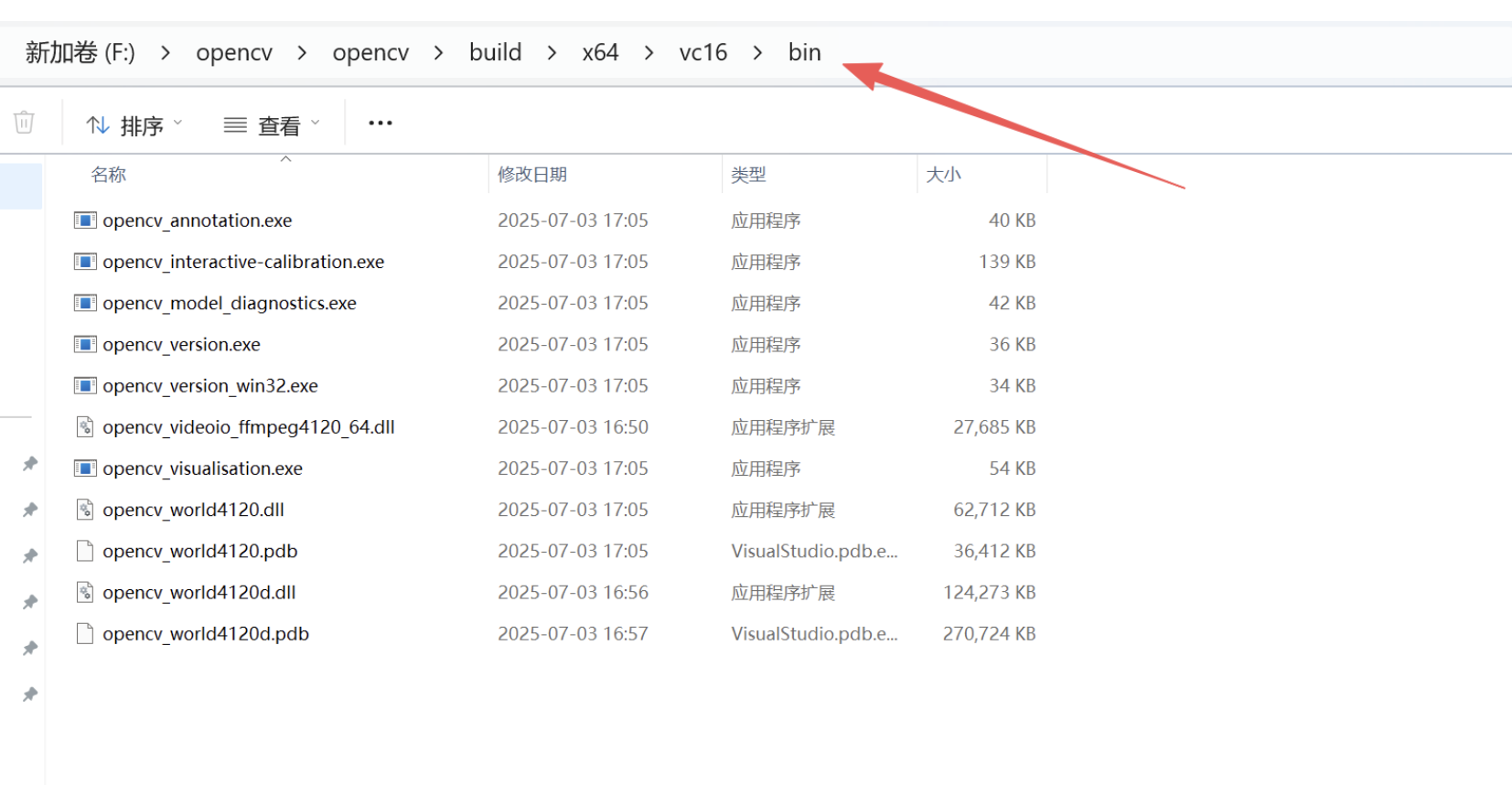The height and width of the screenshot is (785, 1512).
Task: Sort by the 类型 column header
Action: pos(748,175)
